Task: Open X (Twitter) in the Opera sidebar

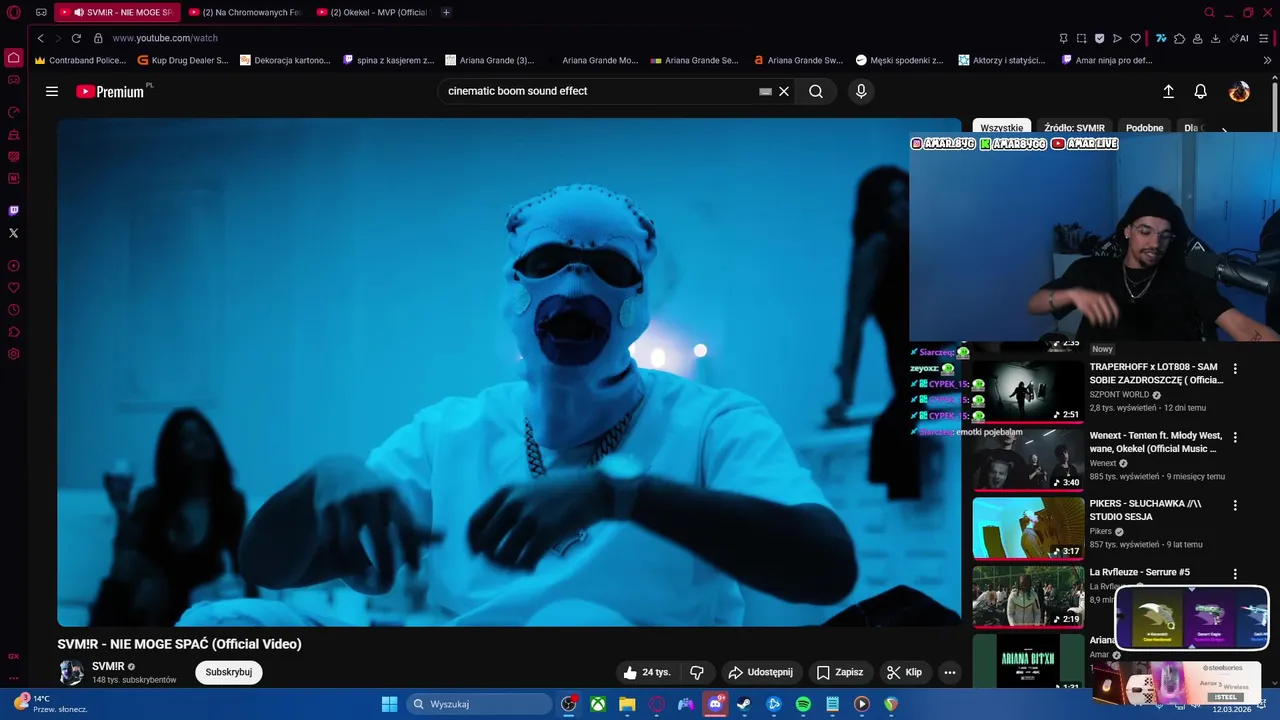Action: 13,233
